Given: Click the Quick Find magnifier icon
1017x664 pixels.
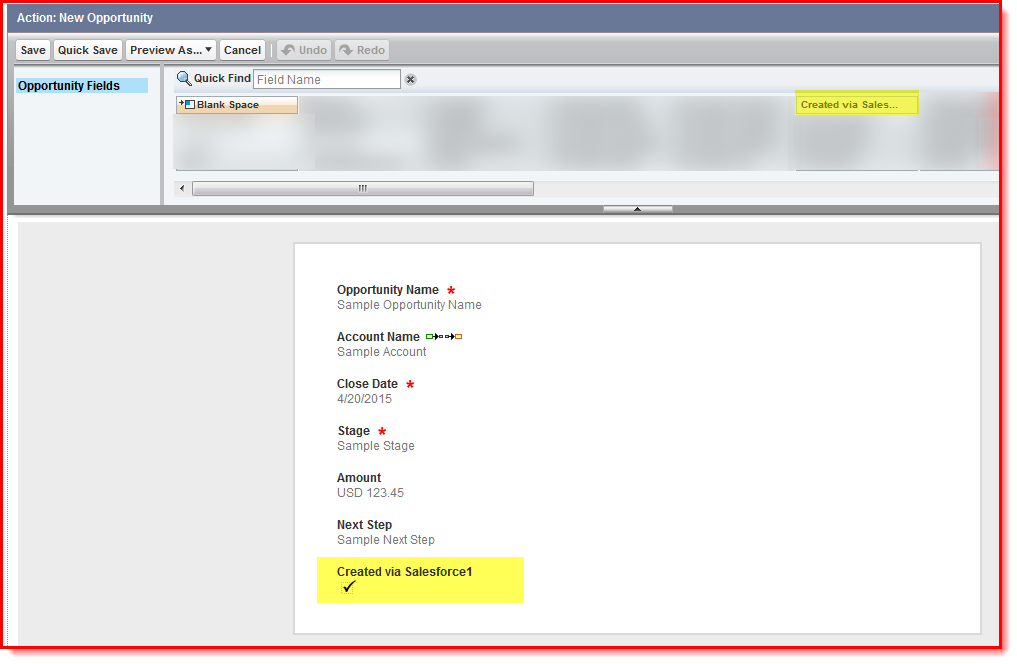Looking at the screenshot, I should tap(184, 79).
